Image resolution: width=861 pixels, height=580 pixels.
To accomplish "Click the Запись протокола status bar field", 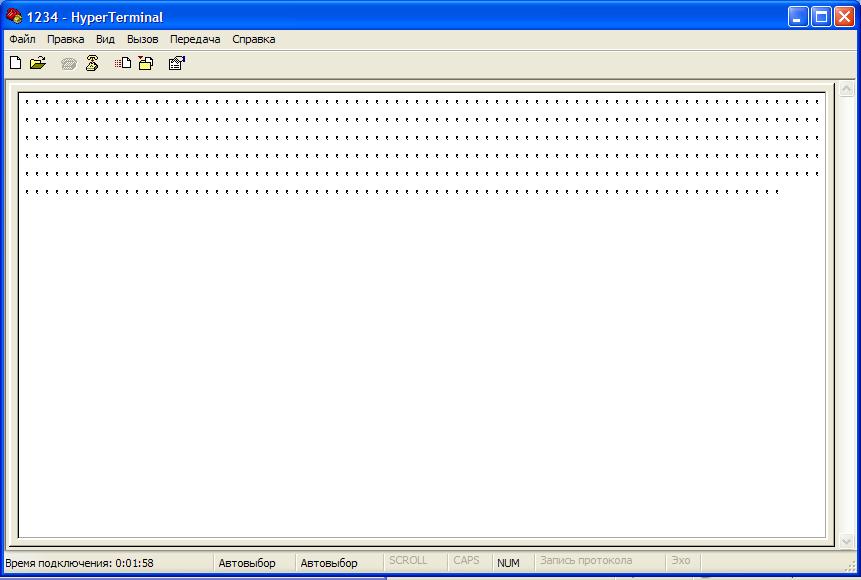I will coord(586,562).
